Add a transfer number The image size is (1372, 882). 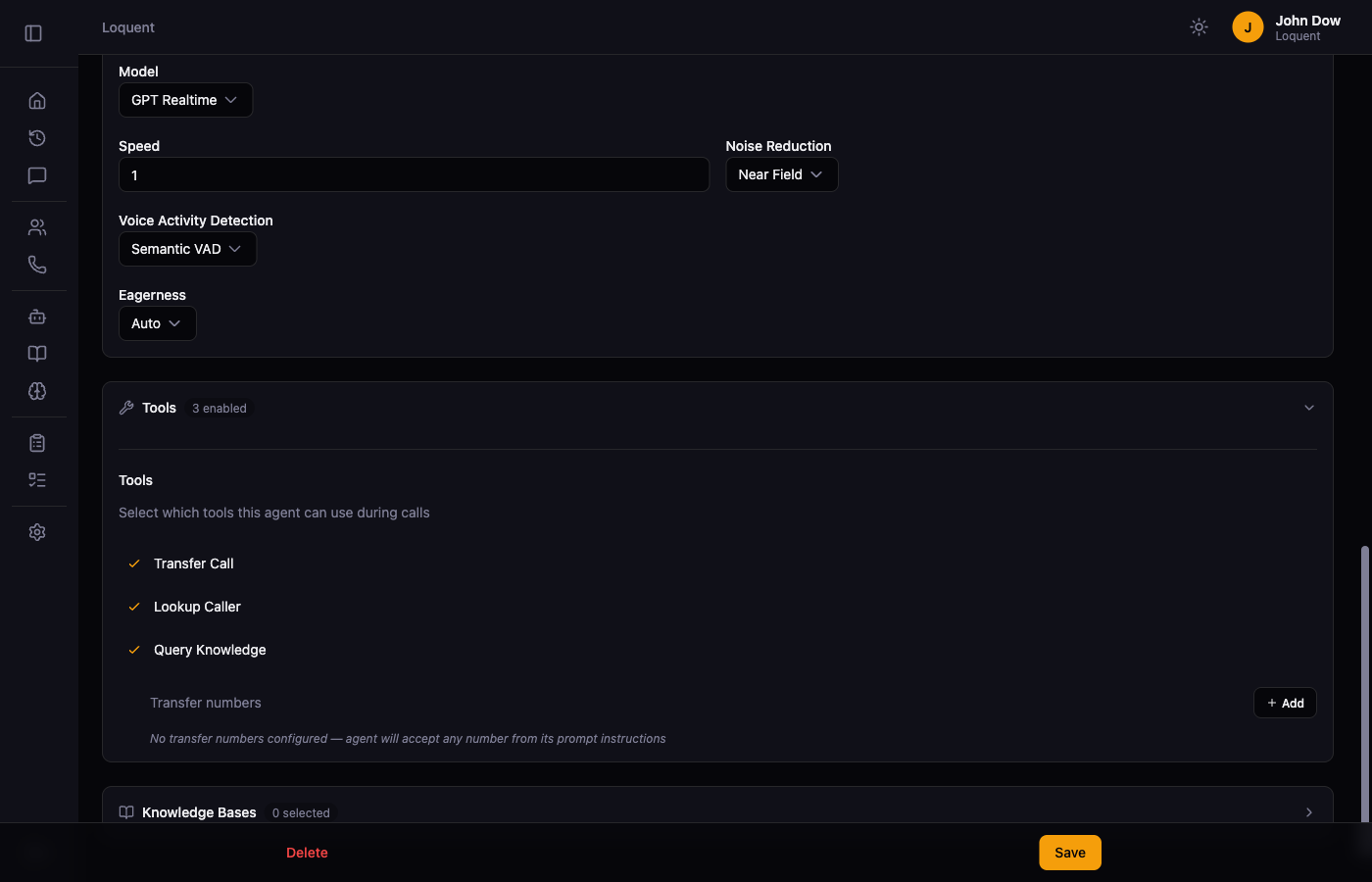click(1285, 703)
